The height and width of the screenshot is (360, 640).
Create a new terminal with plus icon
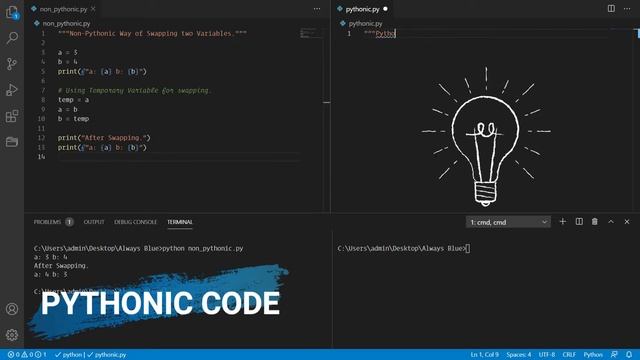(563, 222)
